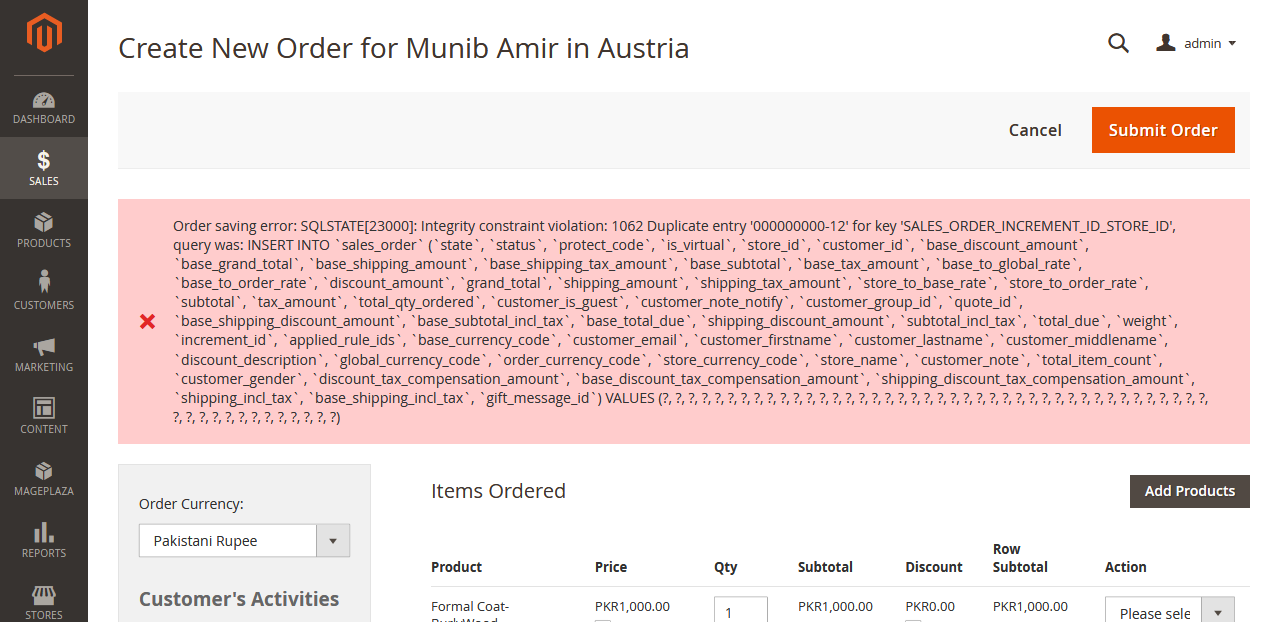Open the Mageplaza extensions menu
Image resolution: width=1280 pixels, height=622 pixels.
click(44, 478)
